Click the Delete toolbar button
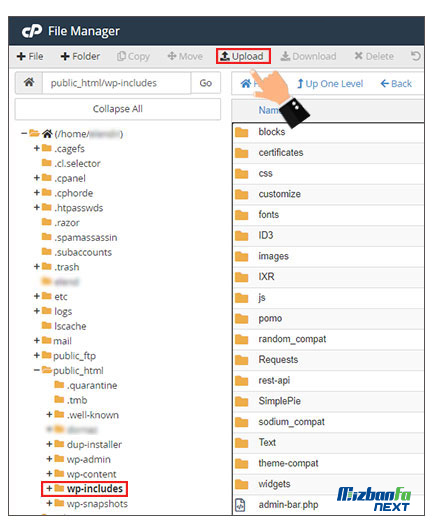Screen dimensions: 433x524 [374, 56]
